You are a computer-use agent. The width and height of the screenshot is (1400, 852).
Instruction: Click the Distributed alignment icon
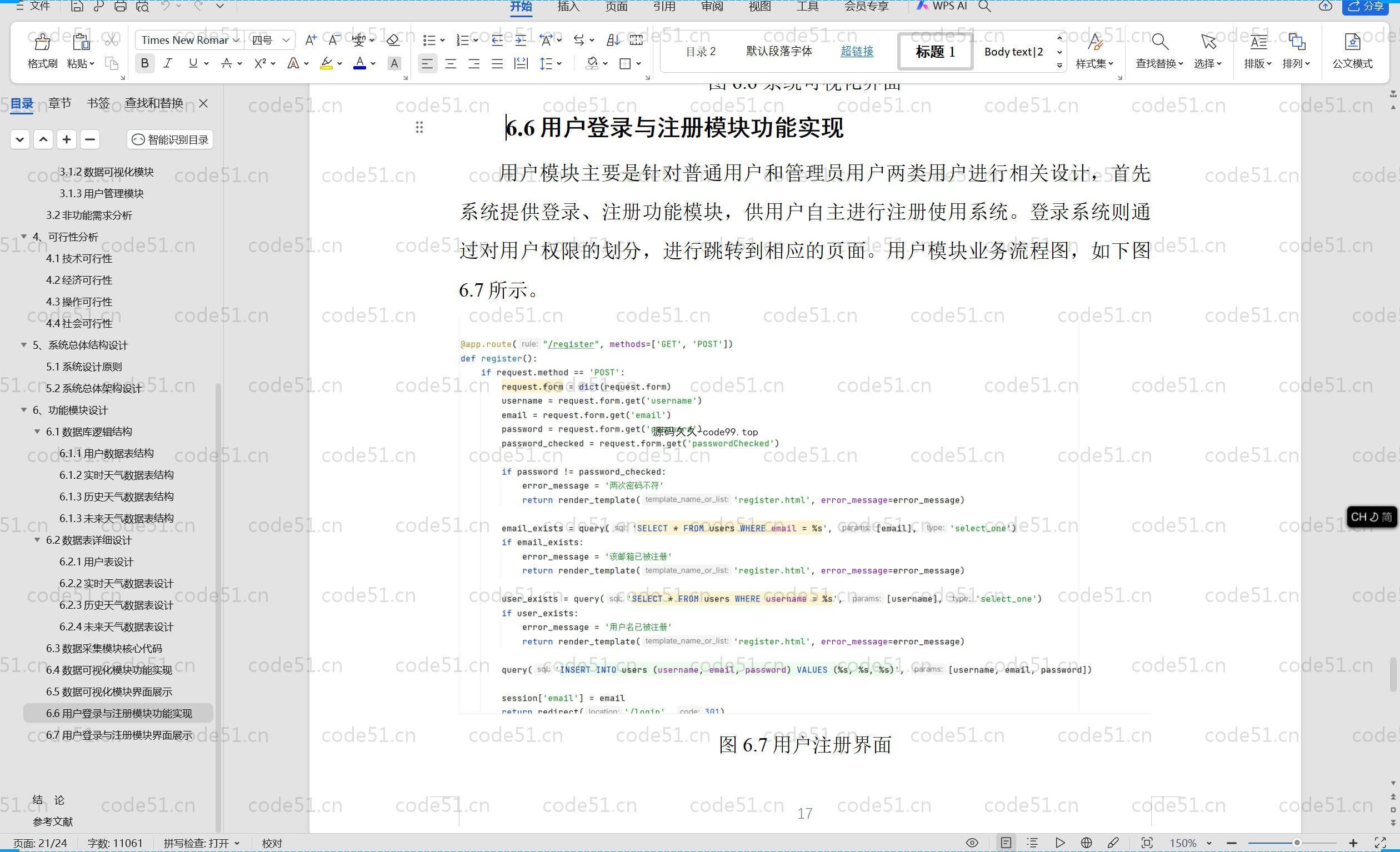tap(521, 64)
